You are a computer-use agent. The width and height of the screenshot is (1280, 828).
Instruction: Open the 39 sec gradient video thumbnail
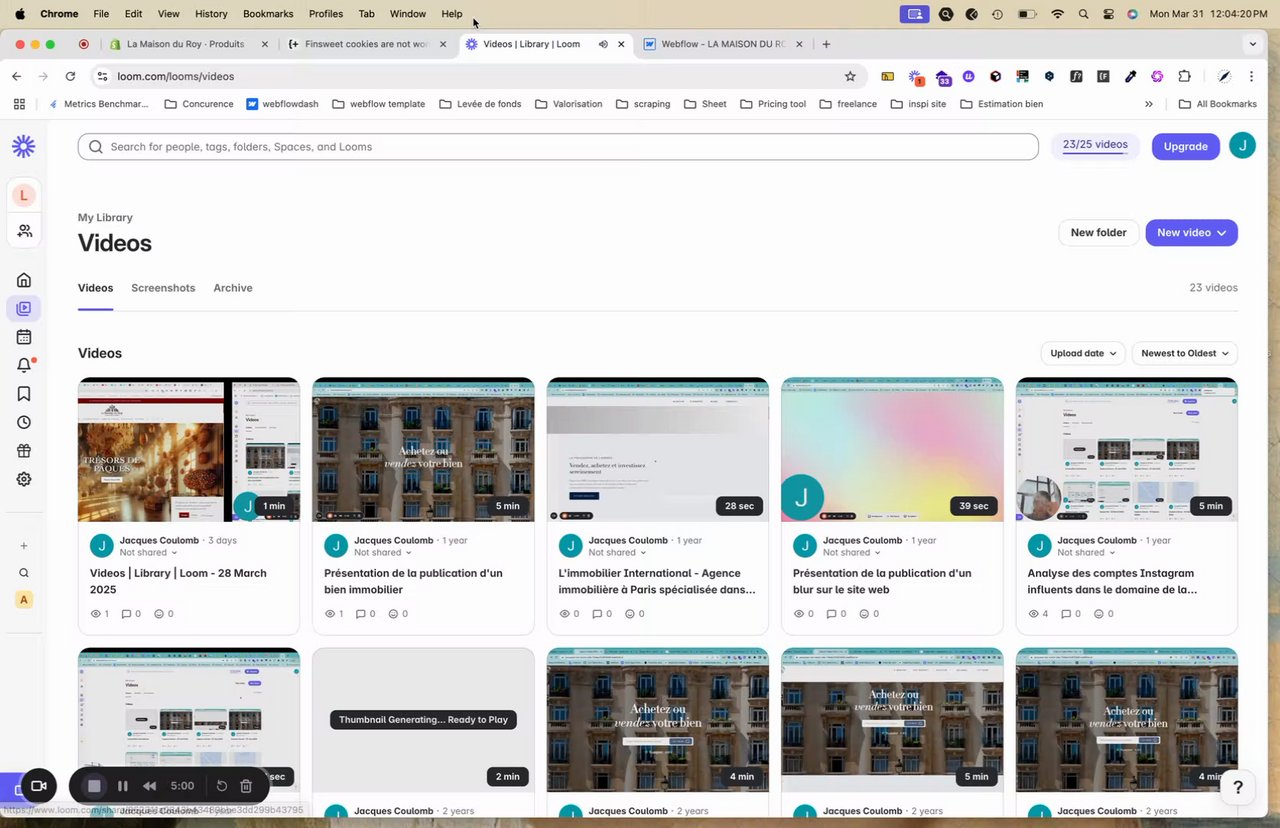click(x=892, y=449)
